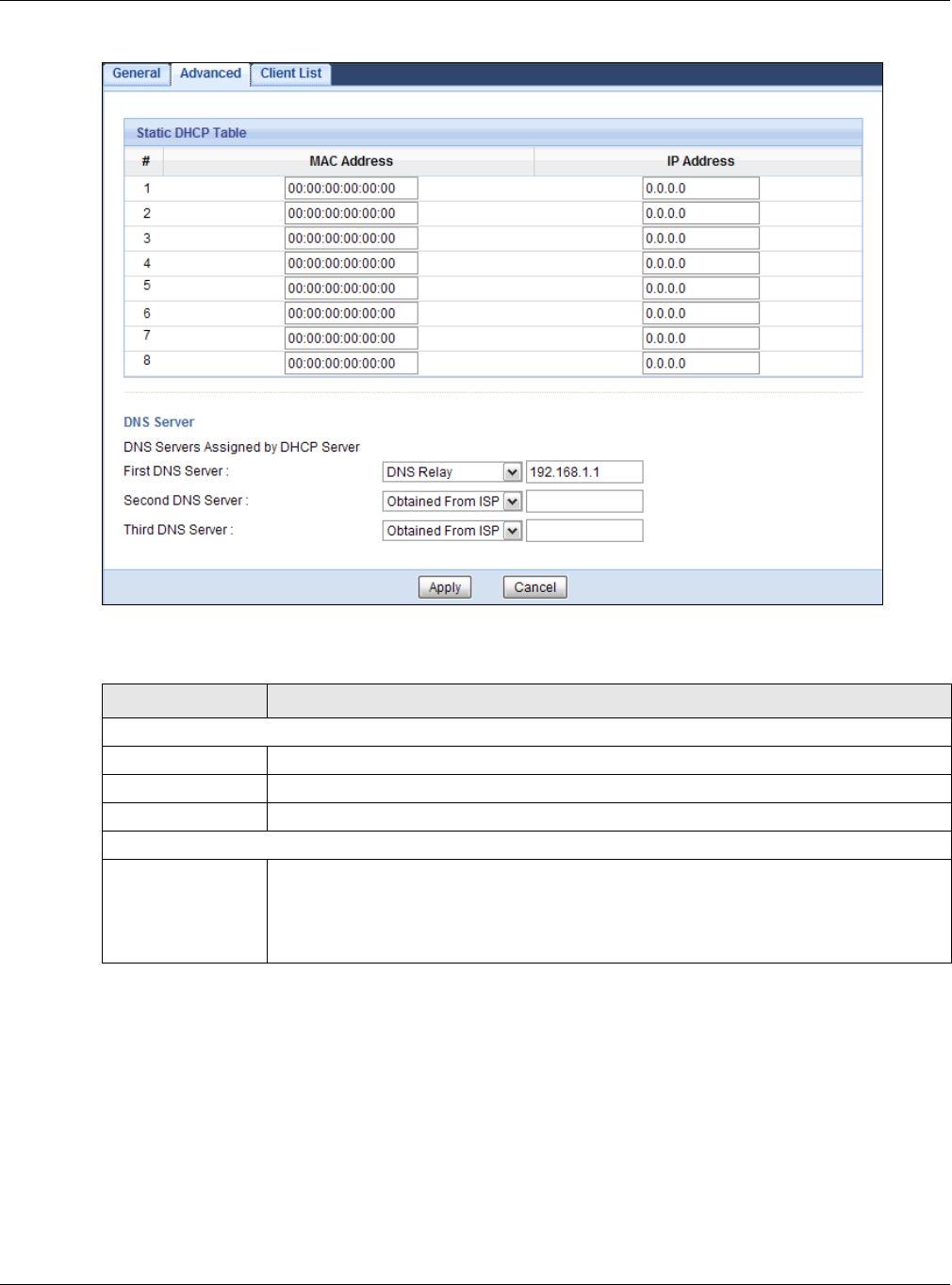Viewport: 952px width, 1285px height.
Task: Click MAC Address field in row 5
Action: [x=352, y=288]
